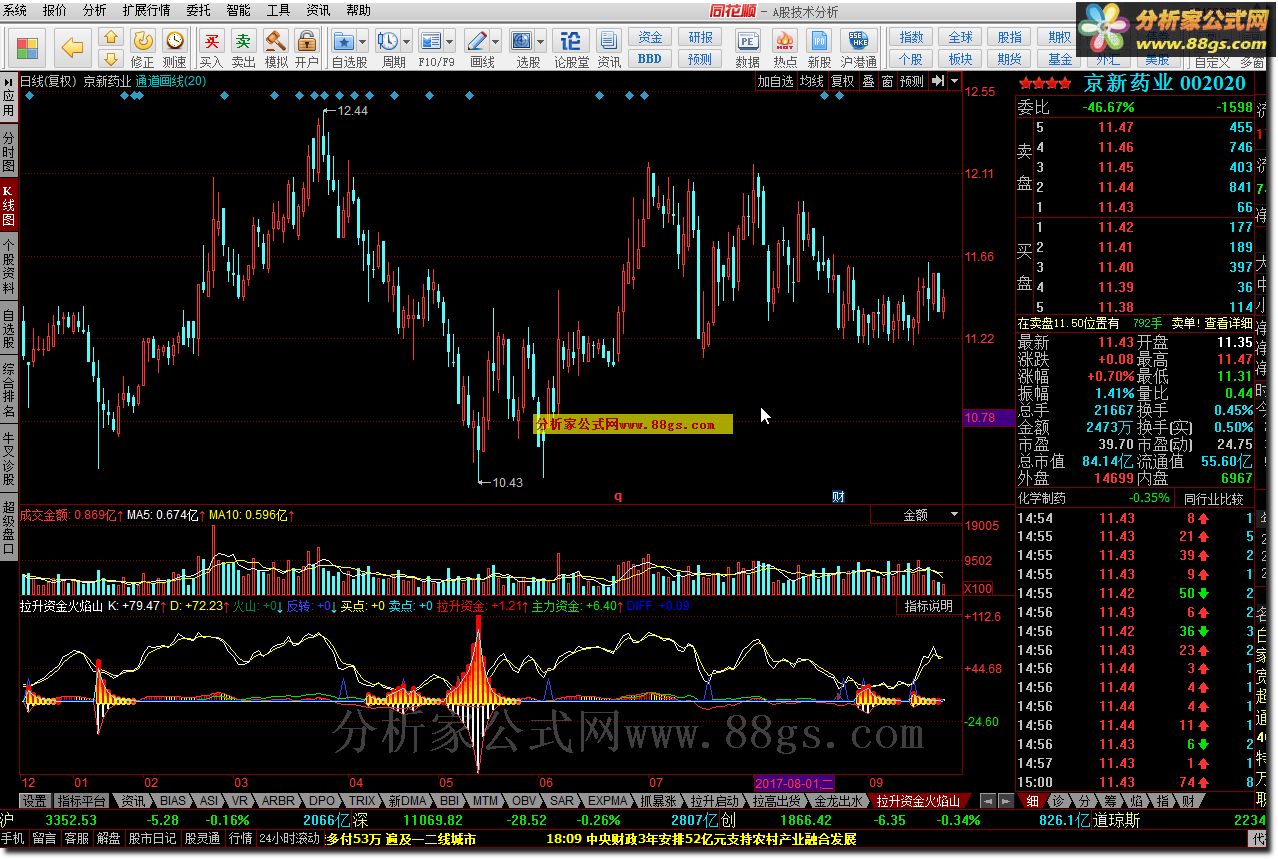This screenshot has width=1278, height=859.
Task: Collapse the left sidebar arrow
Action: [x=8, y=83]
